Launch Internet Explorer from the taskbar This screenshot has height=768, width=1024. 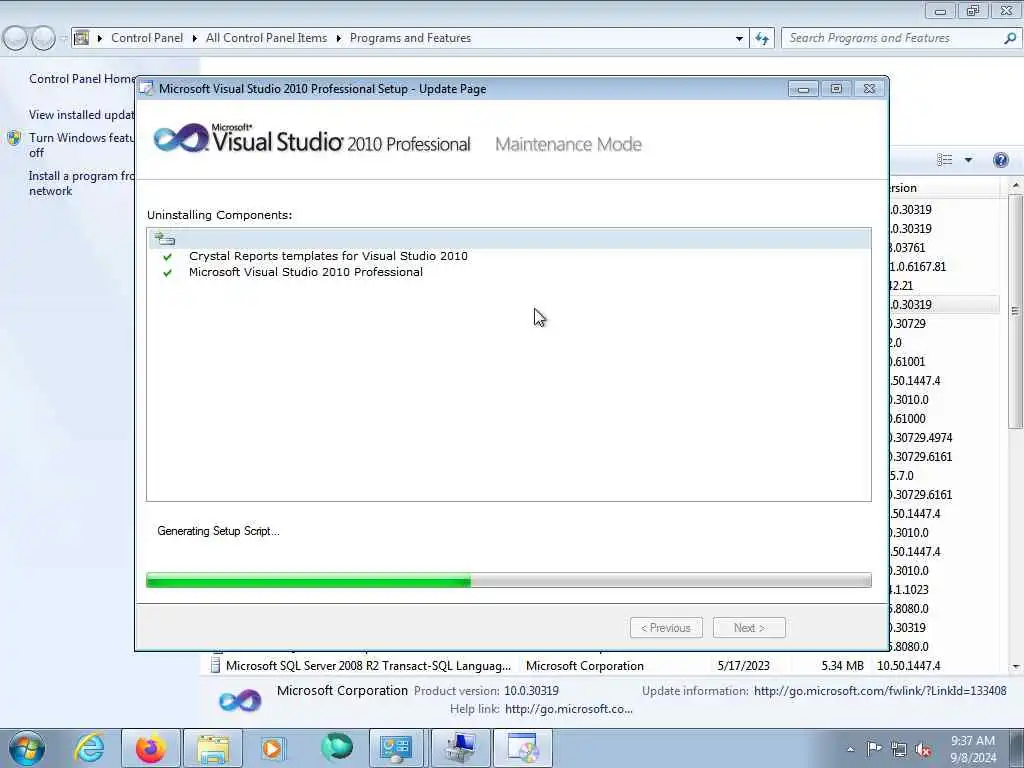pyautogui.click(x=89, y=748)
